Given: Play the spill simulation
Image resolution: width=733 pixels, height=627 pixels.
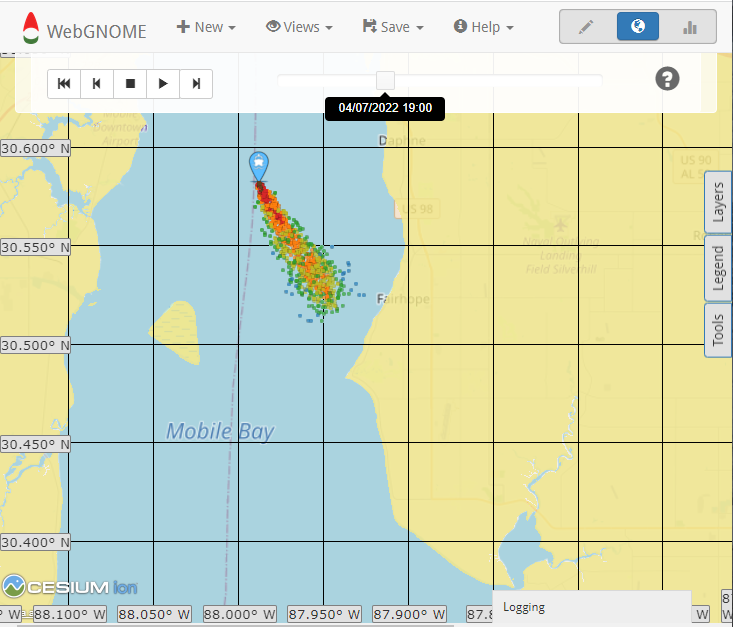Looking at the screenshot, I should [163, 84].
